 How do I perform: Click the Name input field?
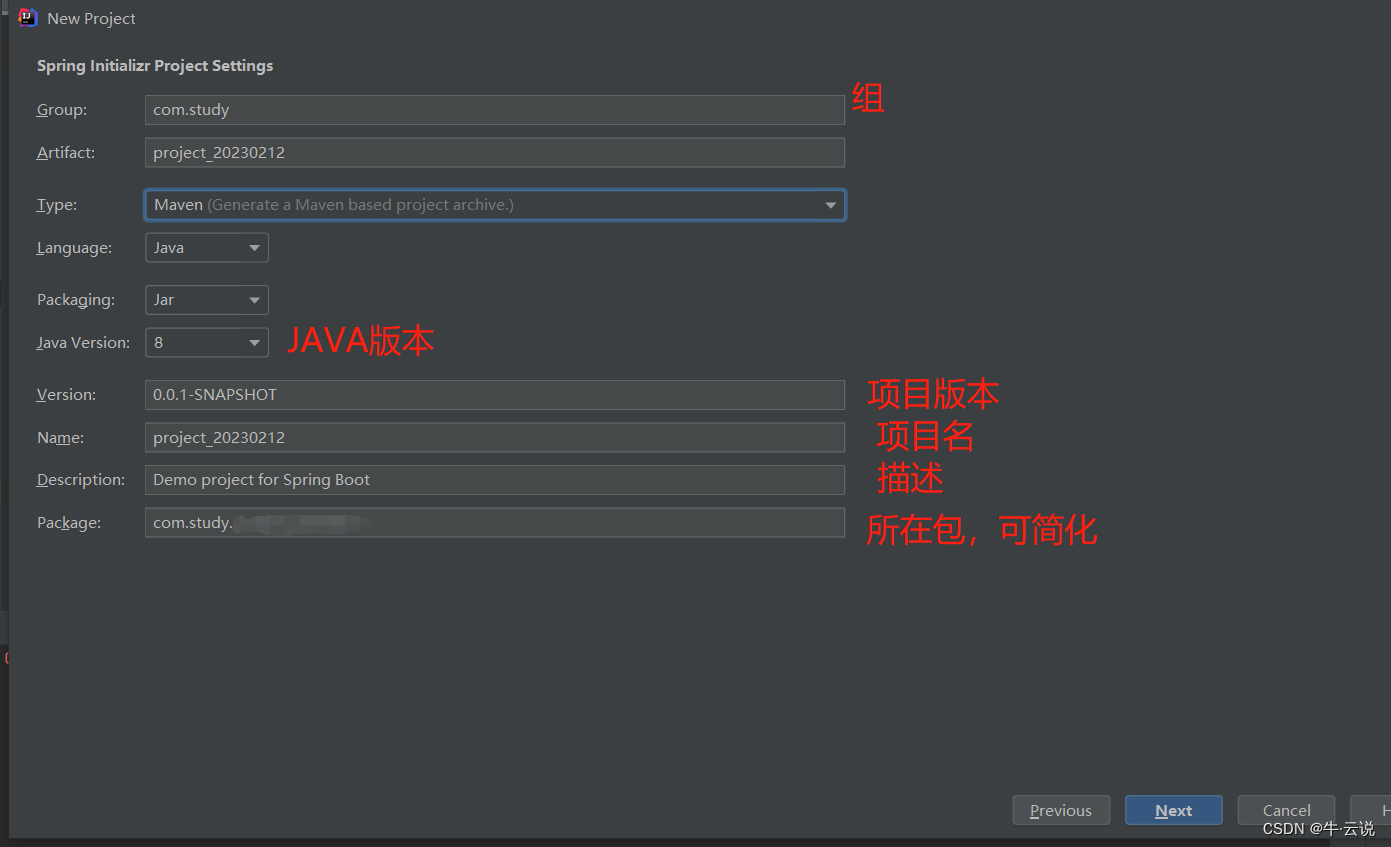[495, 437]
